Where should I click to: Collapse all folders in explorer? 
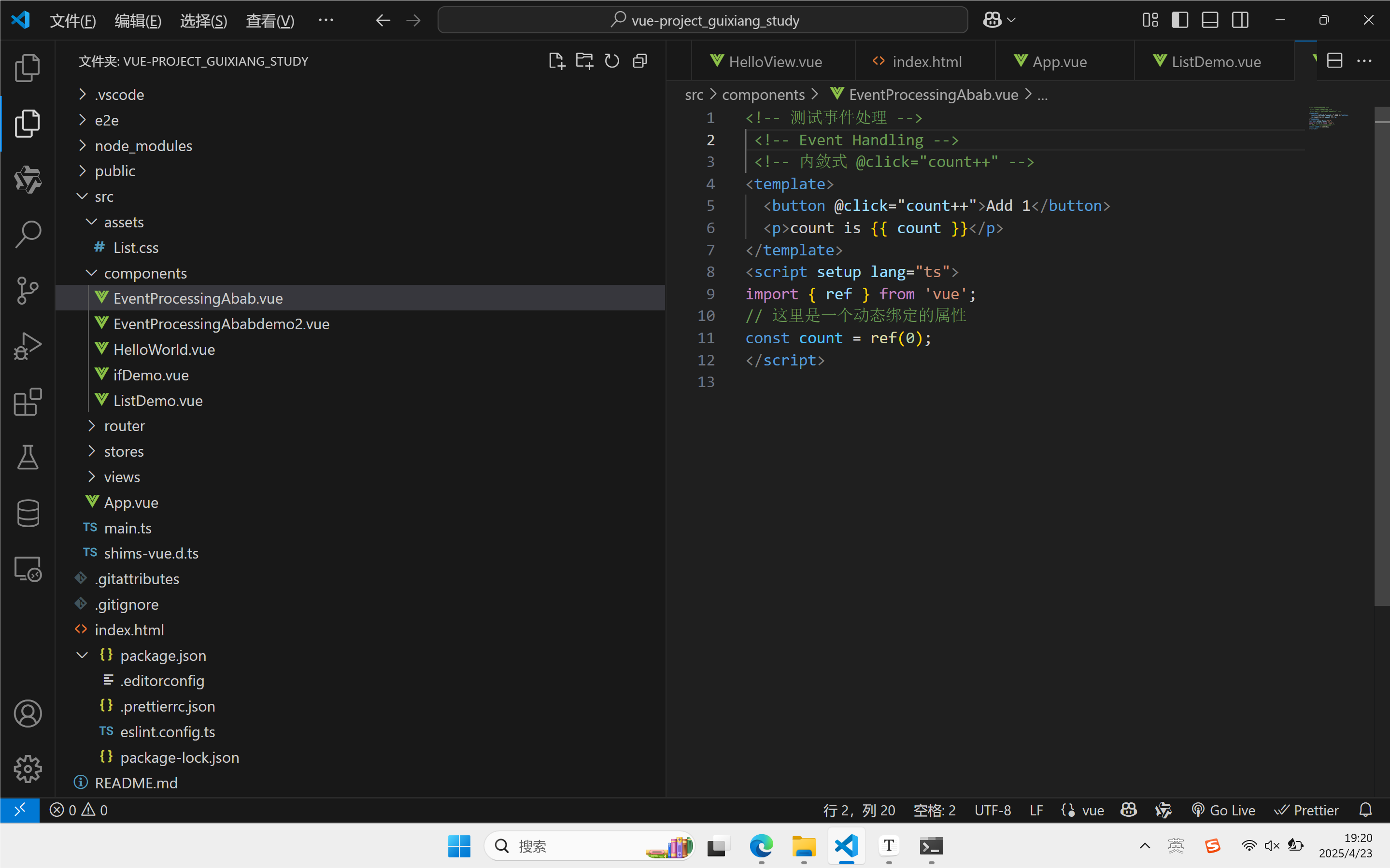[x=639, y=61]
